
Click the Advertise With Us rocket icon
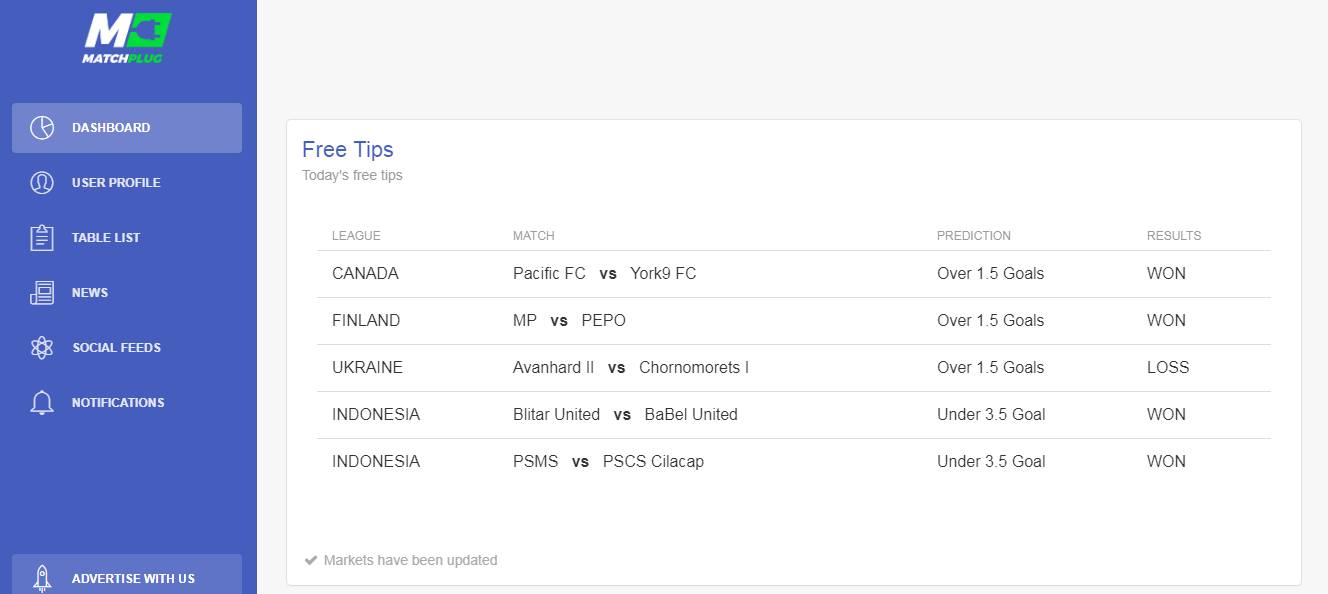coord(42,578)
